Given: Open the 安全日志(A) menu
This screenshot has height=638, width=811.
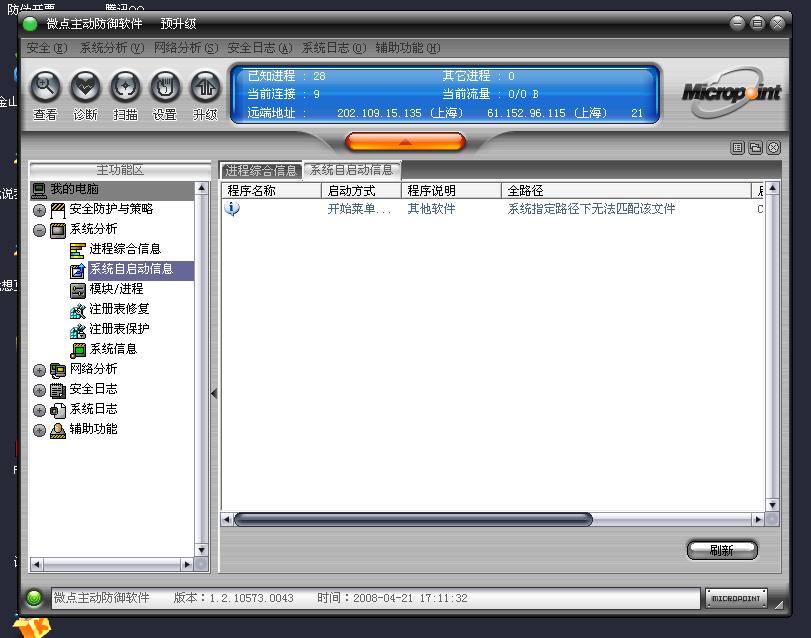Looking at the screenshot, I should [260, 48].
